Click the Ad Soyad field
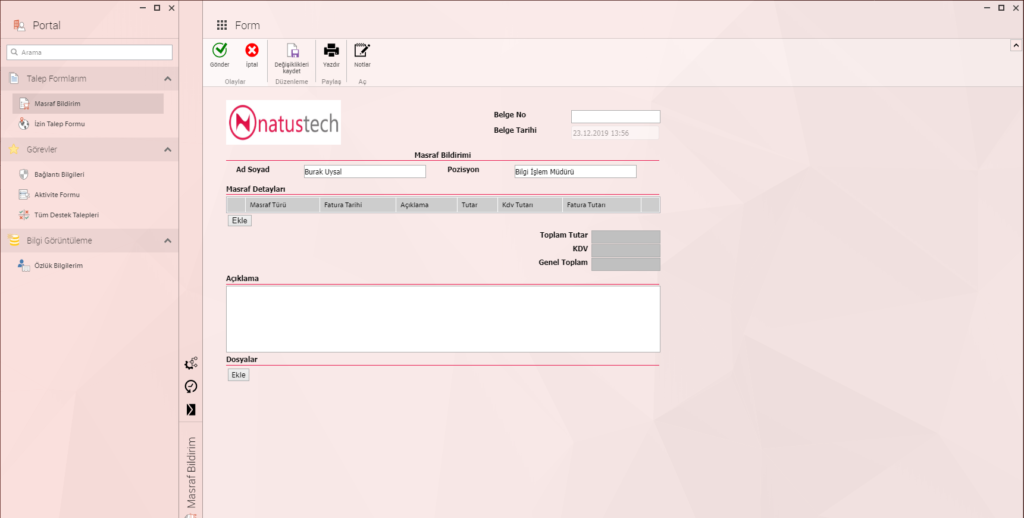This screenshot has height=518, width=1024. click(364, 172)
